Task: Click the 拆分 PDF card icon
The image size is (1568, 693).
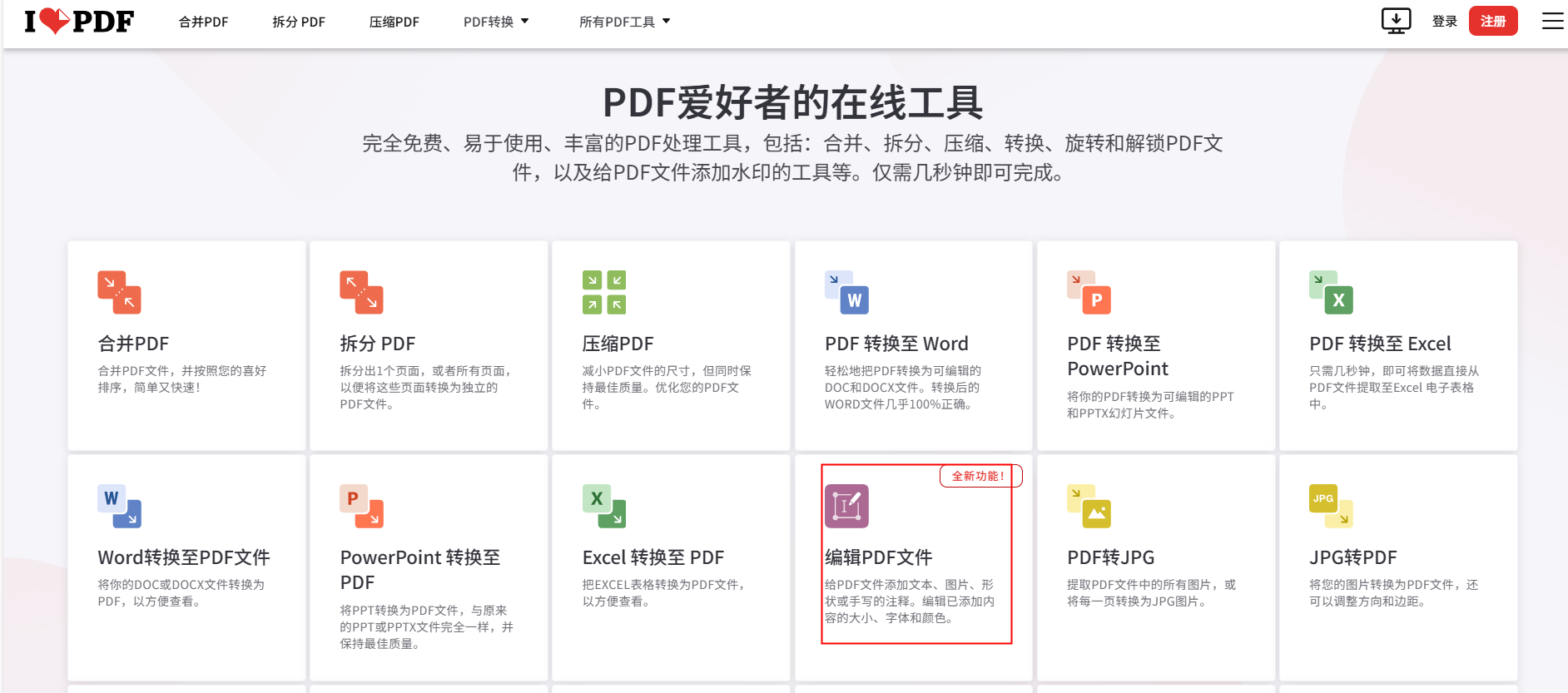Action: (x=361, y=292)
